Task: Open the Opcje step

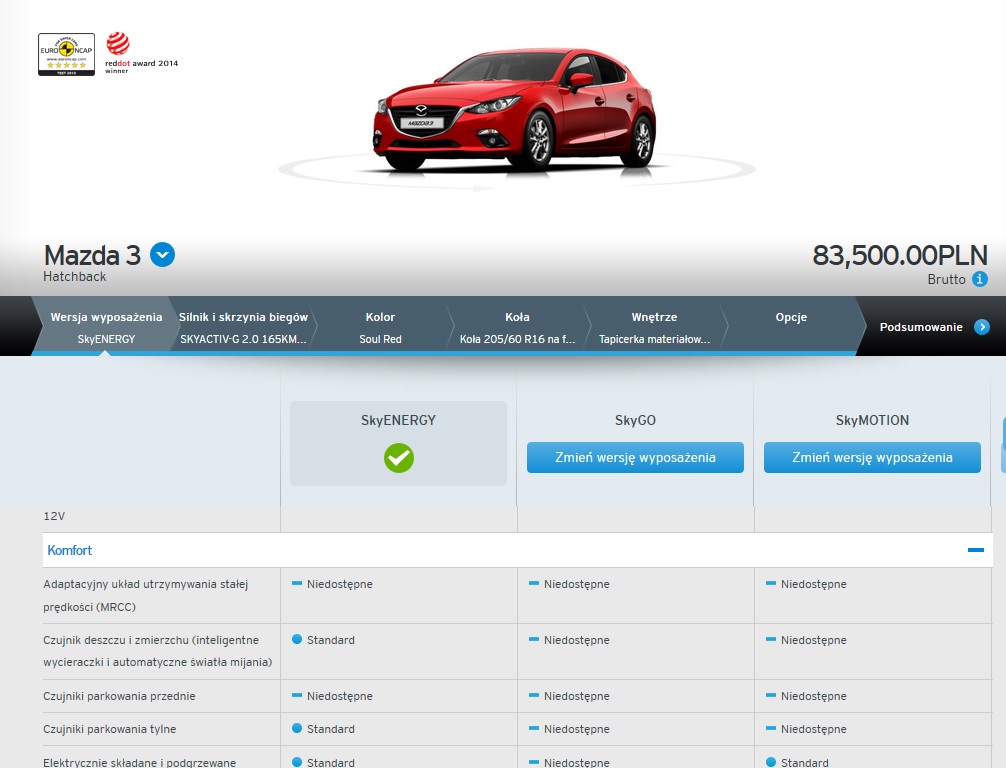Action: [791, 327]
